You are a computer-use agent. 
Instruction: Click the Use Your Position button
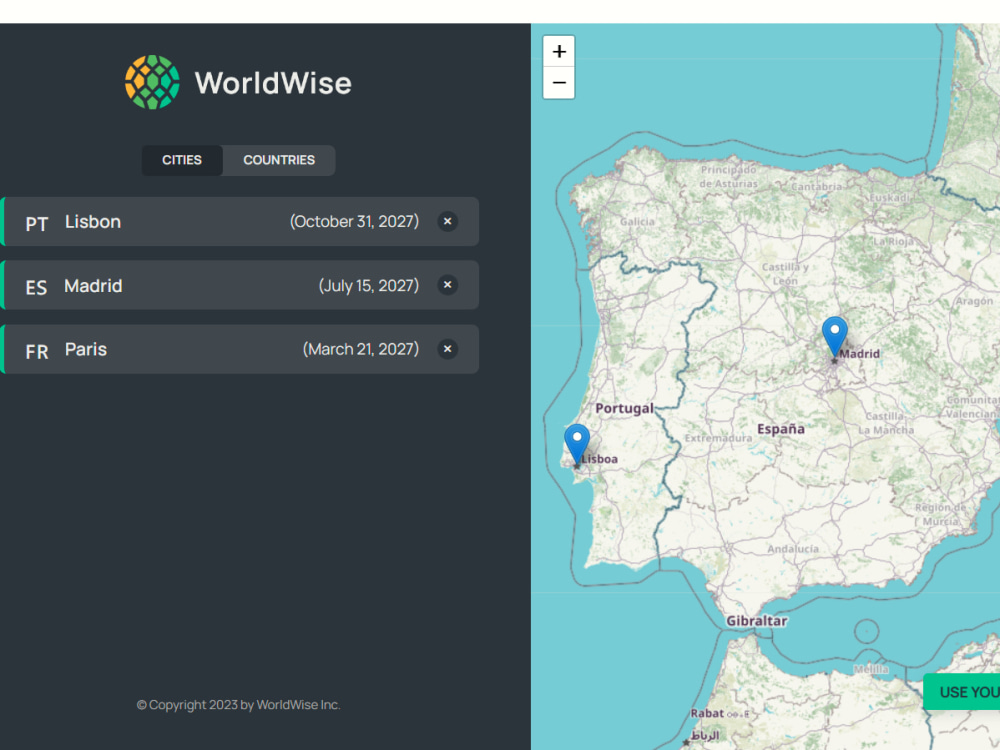coord(962,692)
